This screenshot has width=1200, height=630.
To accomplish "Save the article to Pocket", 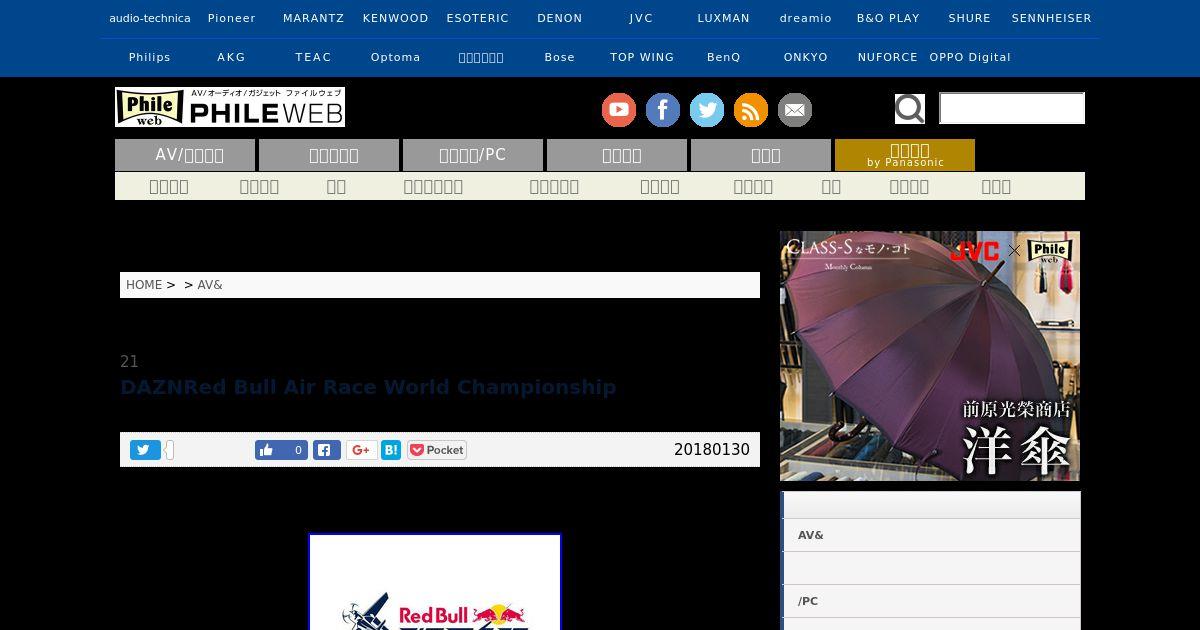I will (x=437, y=450).
